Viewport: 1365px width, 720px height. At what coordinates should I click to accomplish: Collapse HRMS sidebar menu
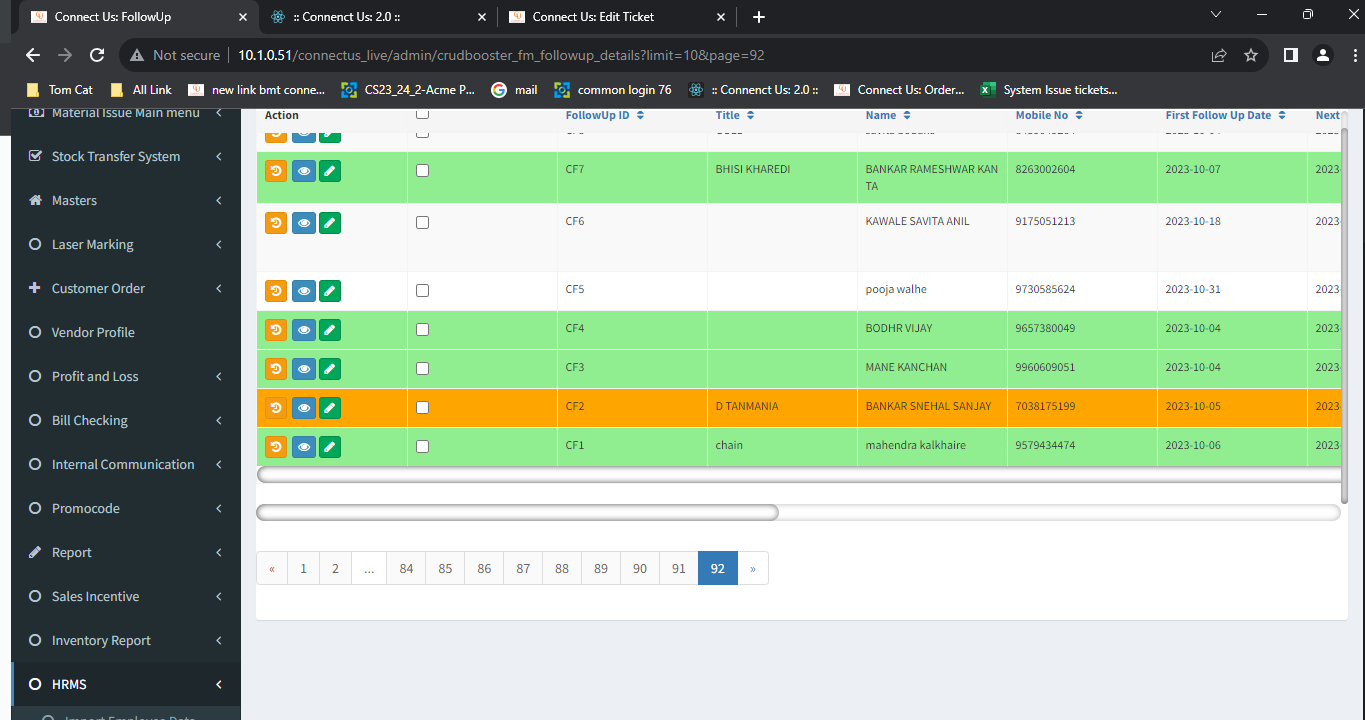coord(126,685)
